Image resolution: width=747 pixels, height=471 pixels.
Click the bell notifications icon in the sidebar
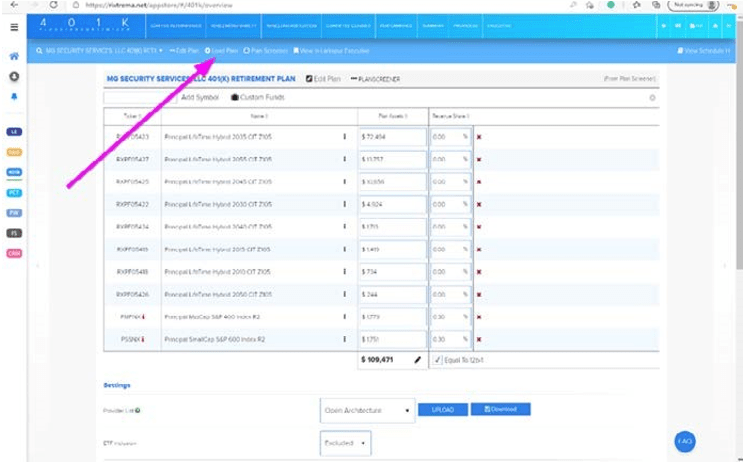(x=14, y=97)
